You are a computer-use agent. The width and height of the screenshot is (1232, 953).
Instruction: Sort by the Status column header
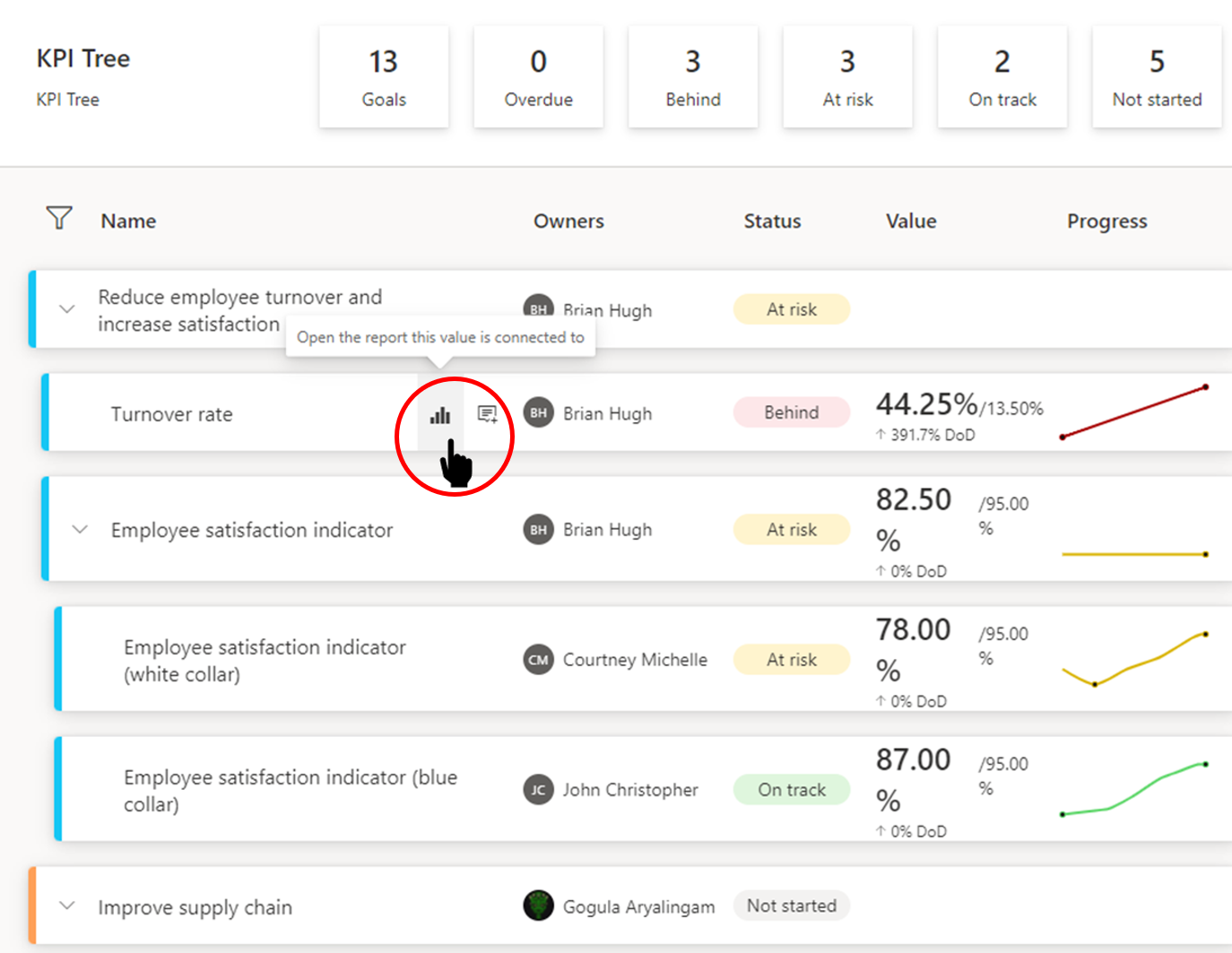click(771, 221)
